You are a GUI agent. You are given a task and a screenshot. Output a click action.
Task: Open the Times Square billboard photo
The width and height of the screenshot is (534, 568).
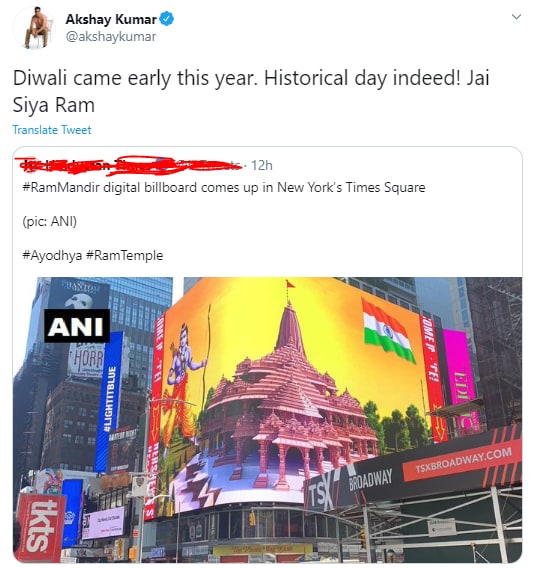(267, 419)
